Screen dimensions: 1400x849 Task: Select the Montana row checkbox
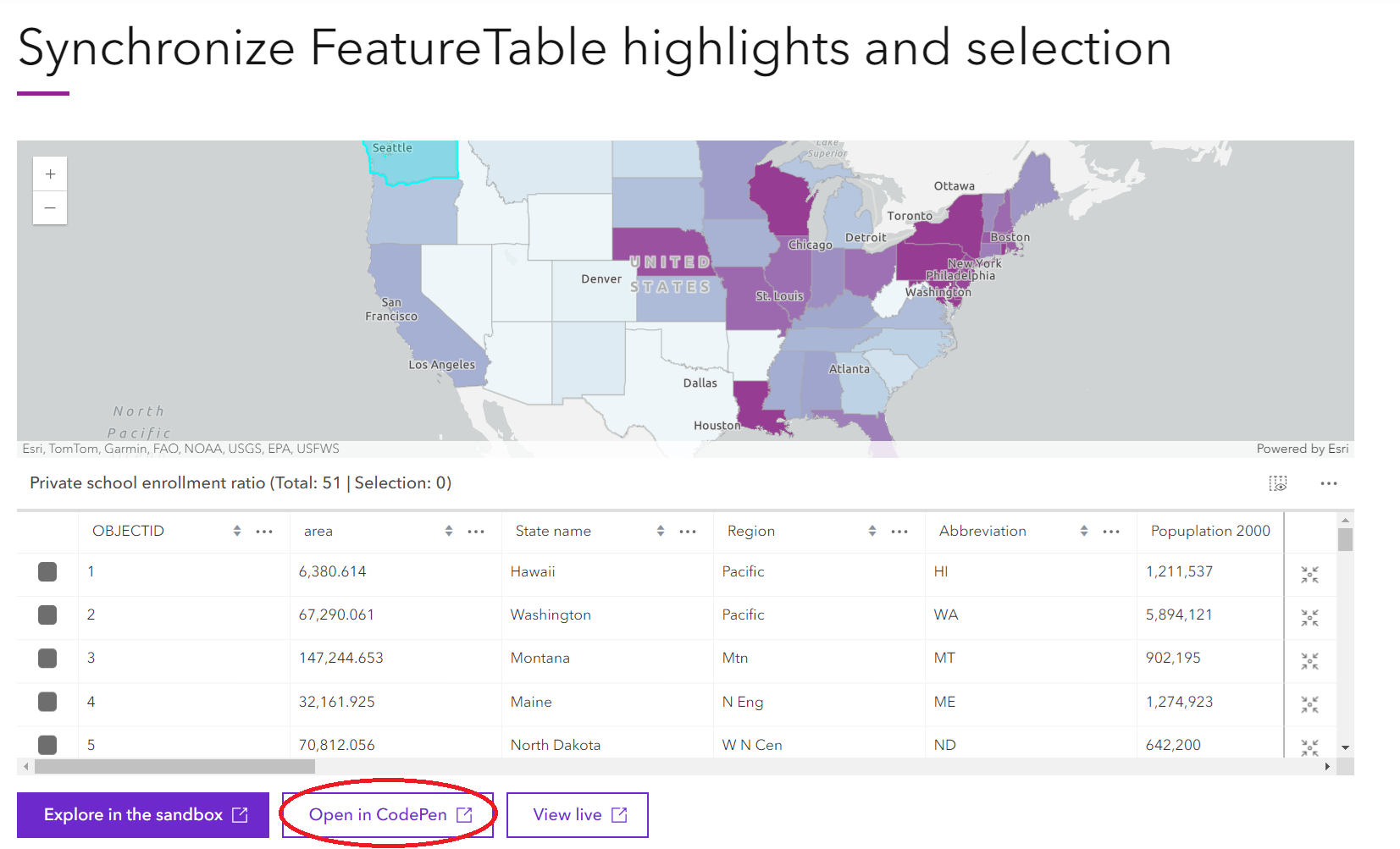[47, 658]
